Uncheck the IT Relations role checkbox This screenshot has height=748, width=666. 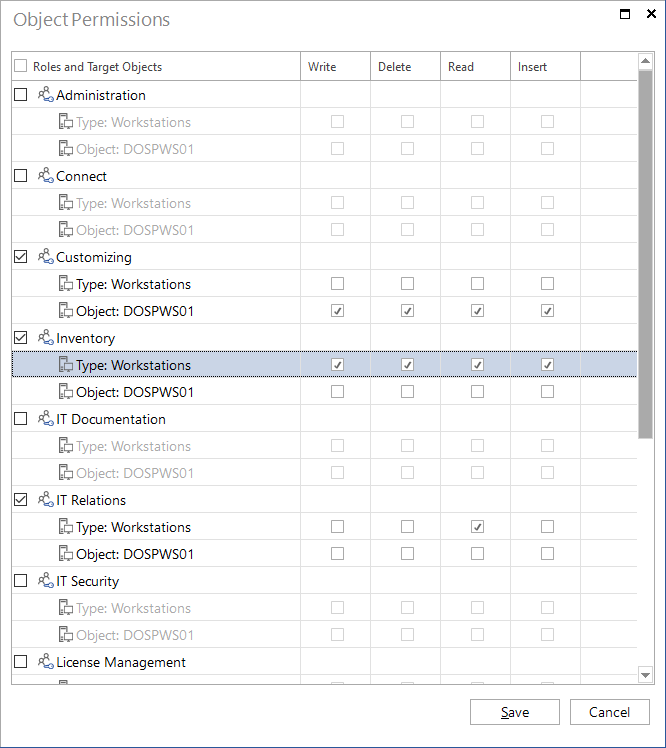tap(21, 499)
